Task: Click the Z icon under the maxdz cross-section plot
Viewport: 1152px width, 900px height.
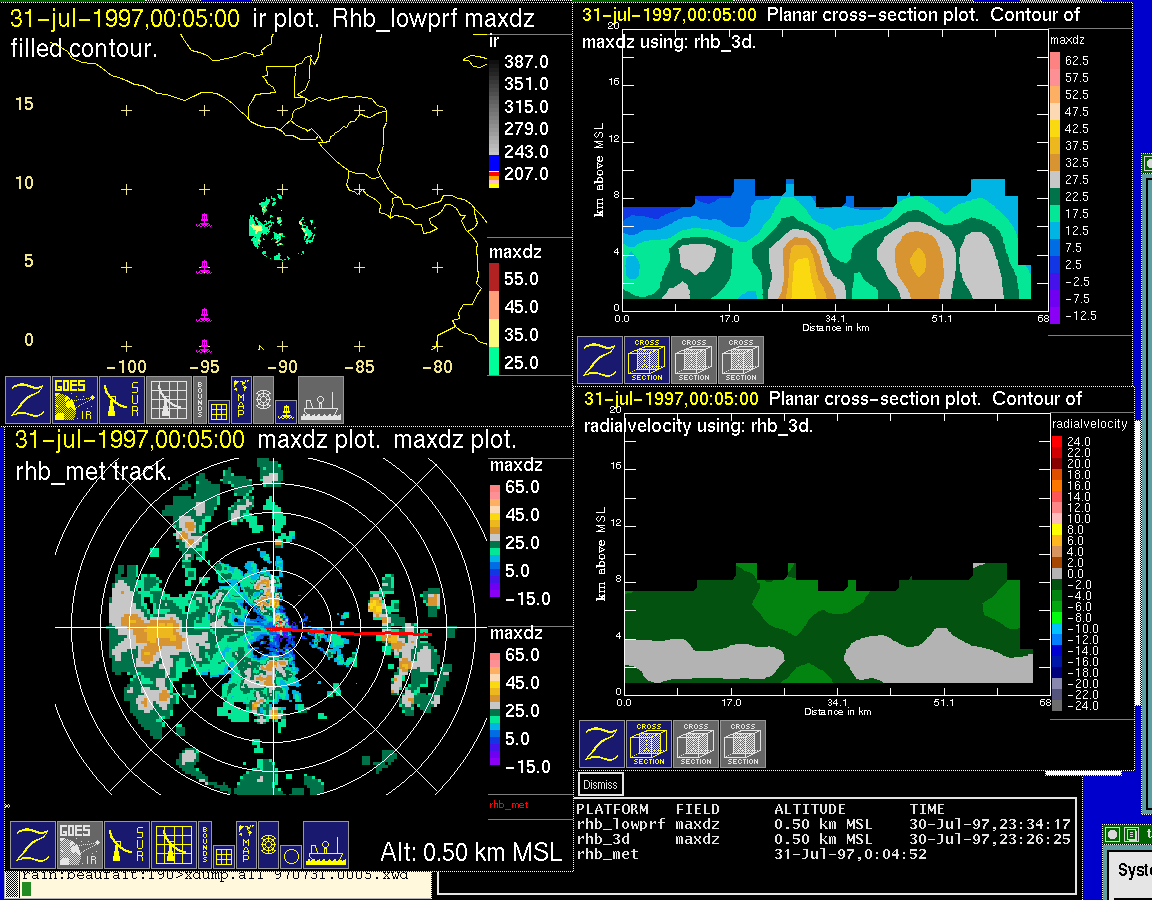Action: [x=600, y=360]
